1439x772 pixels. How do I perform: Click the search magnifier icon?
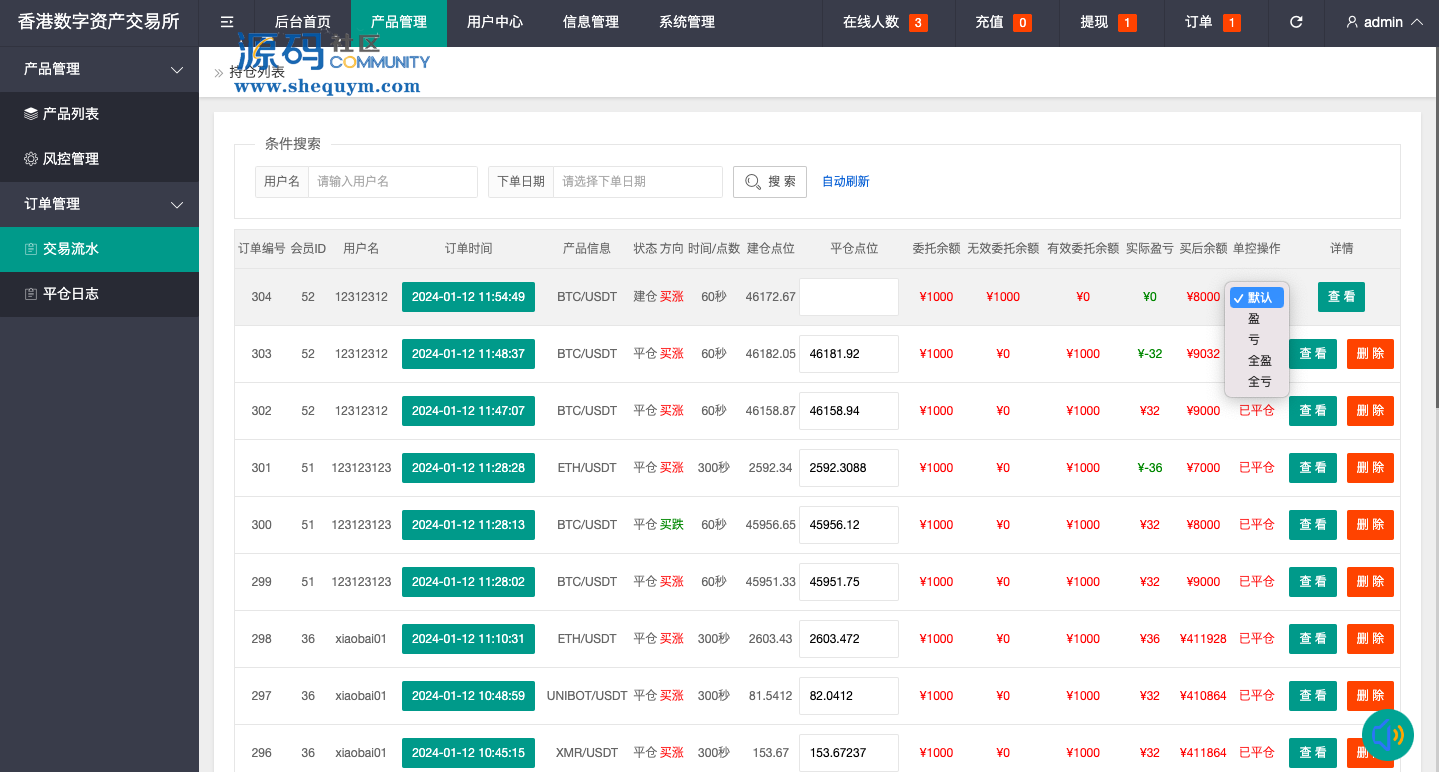pyautogui.click(x=753, y=181)
